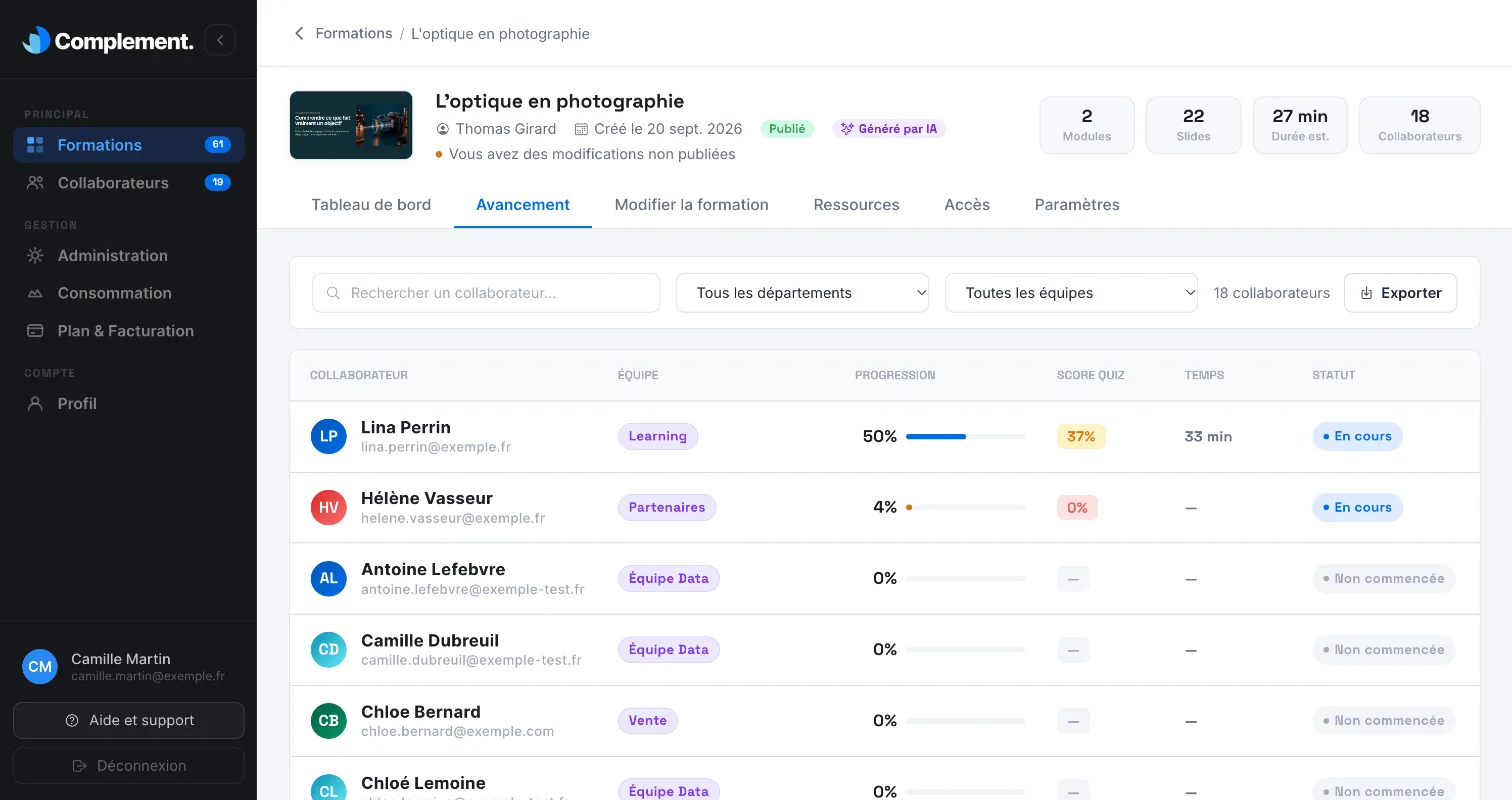1512x800 pixels.
Task: Open Aide et support
Action: (x=129, y=720)
